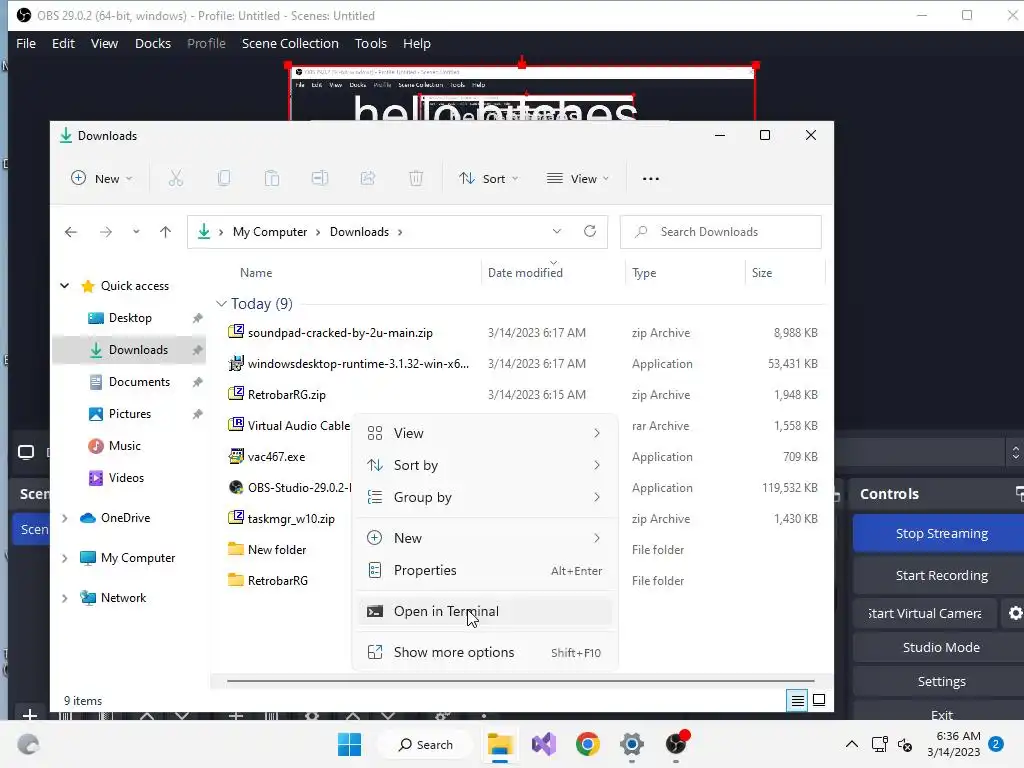
Task: Open the OBS Docks menu
Action: [x=153, y=44]
